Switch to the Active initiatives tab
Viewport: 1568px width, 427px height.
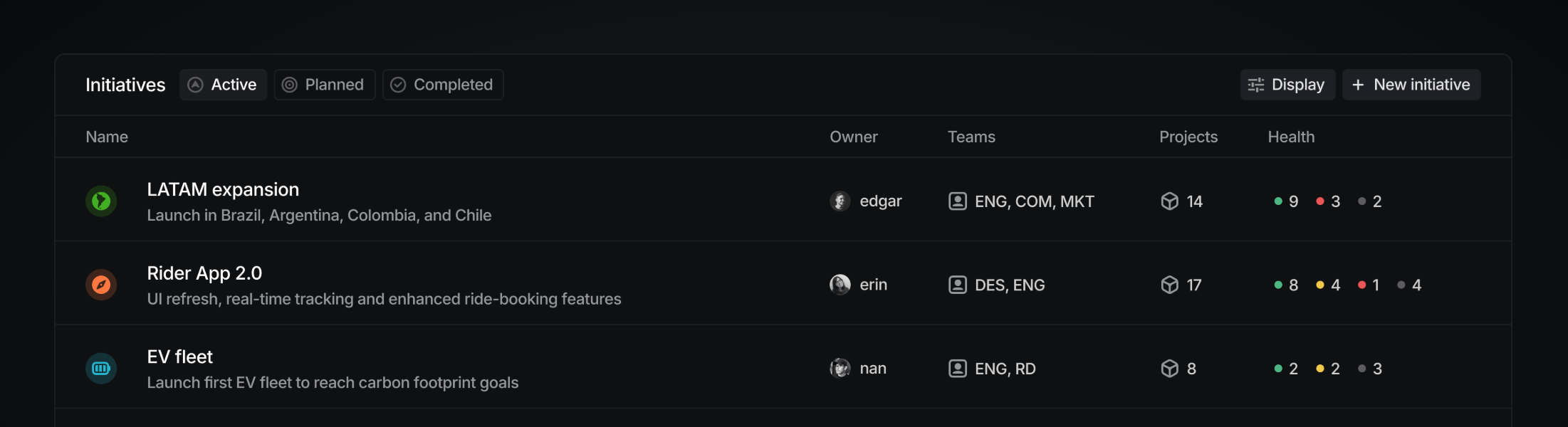coord(223,85)
